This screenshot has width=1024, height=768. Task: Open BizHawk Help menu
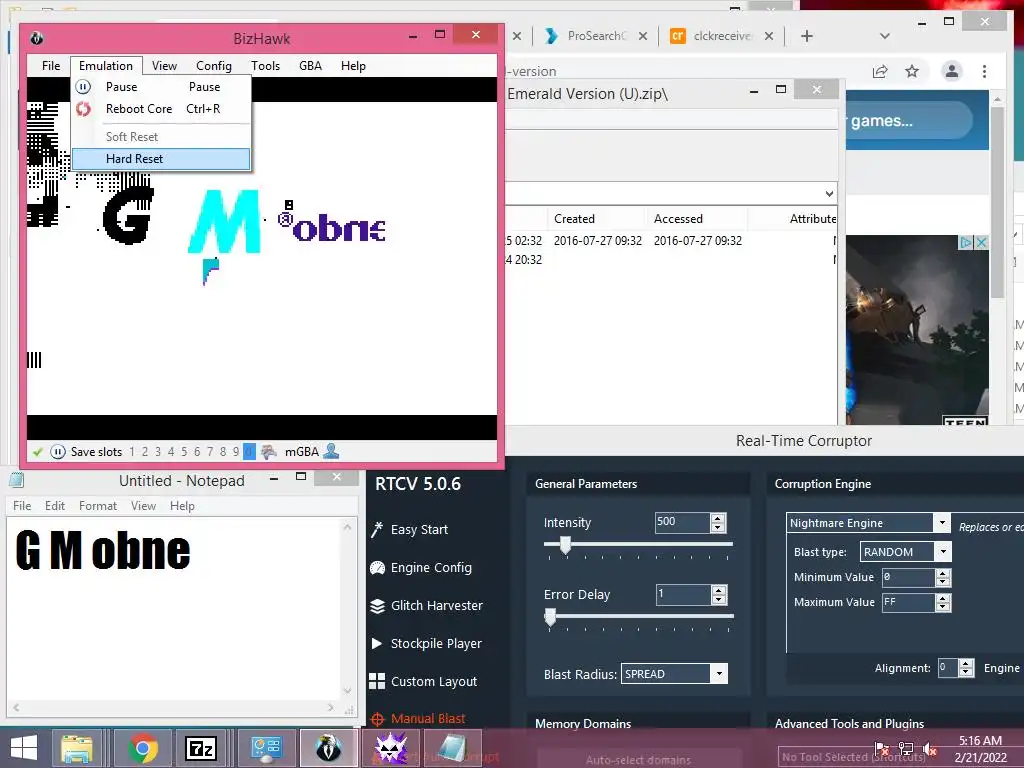pos(353,66)
